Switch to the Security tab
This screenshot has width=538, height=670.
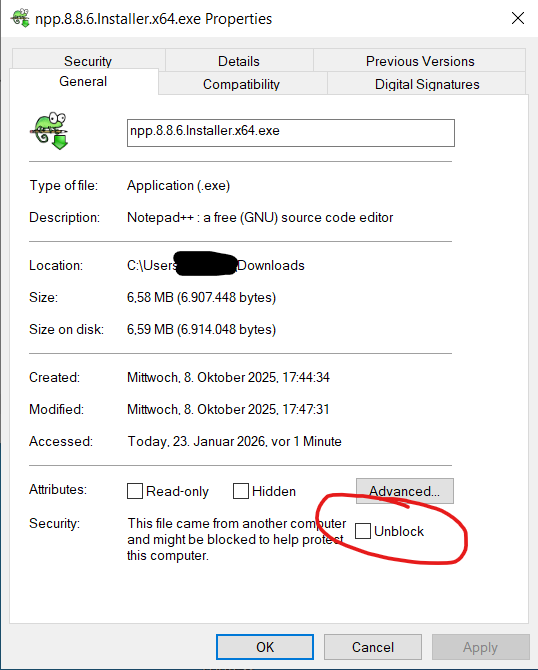[x=88, y=61]
